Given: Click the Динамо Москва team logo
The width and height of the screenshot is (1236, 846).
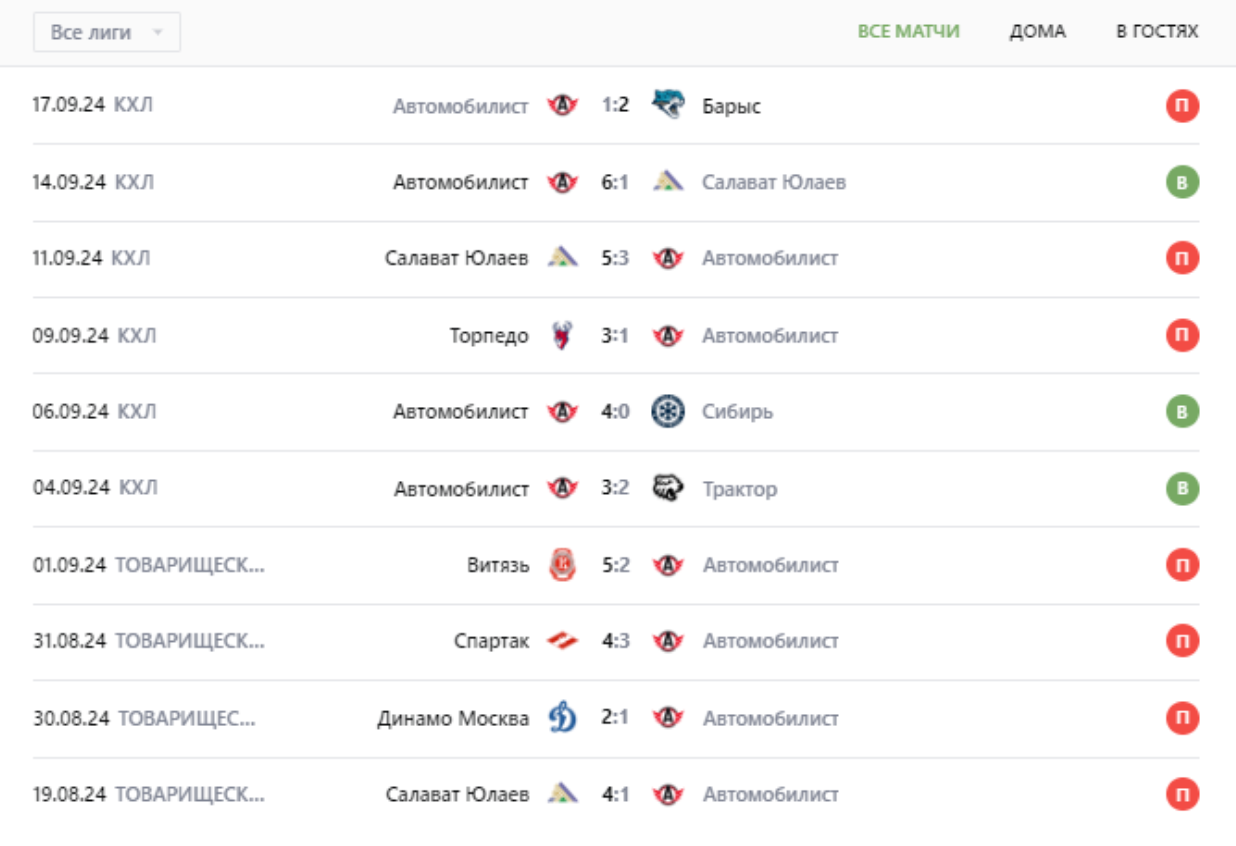Looking at the screenshot, I should coord(563,718).
